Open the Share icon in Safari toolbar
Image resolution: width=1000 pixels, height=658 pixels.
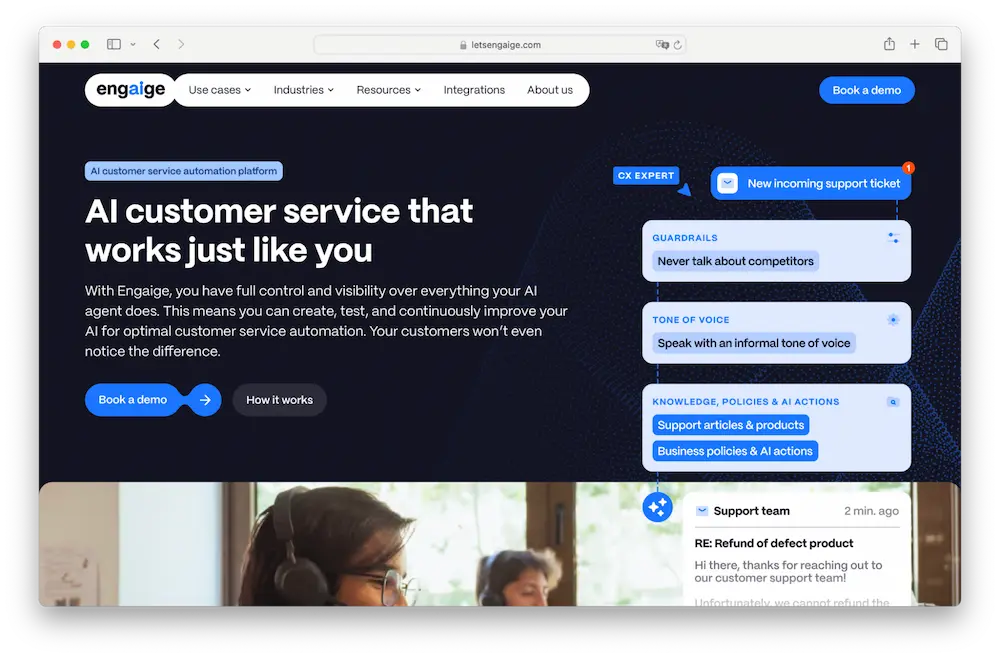pyautogui.click(x=889, y=43)
